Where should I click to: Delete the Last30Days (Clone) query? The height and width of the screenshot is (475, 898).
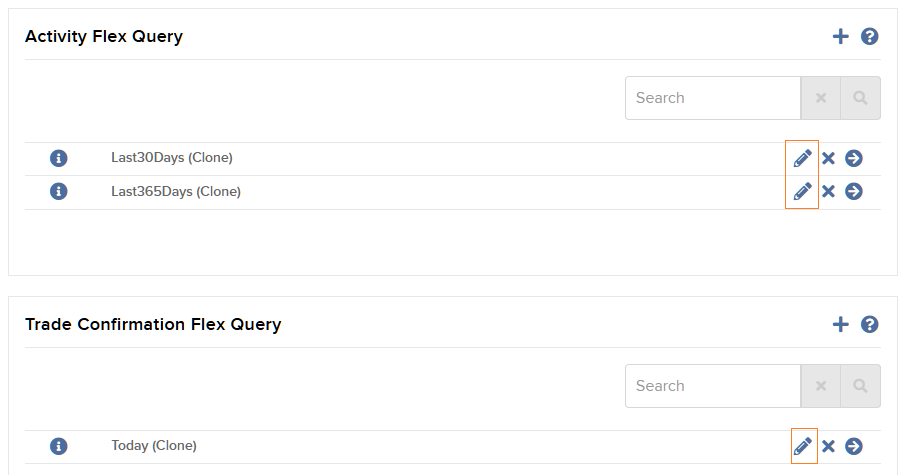tap(828, 158)
